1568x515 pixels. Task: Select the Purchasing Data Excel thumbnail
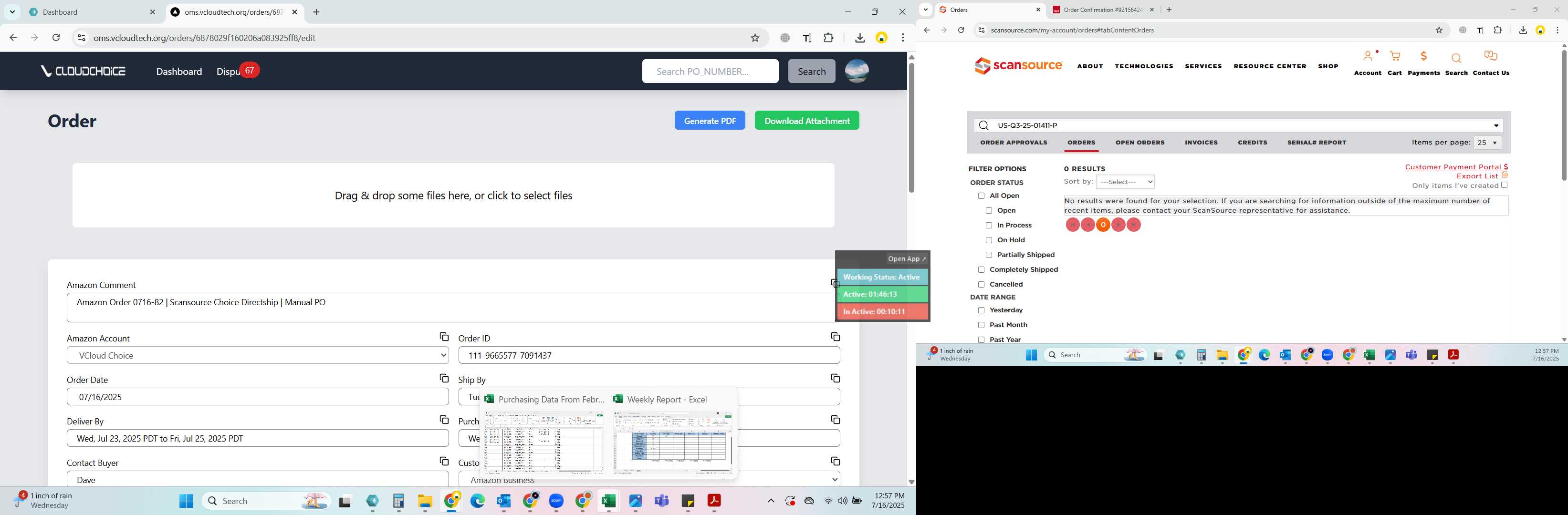(543, 442)
